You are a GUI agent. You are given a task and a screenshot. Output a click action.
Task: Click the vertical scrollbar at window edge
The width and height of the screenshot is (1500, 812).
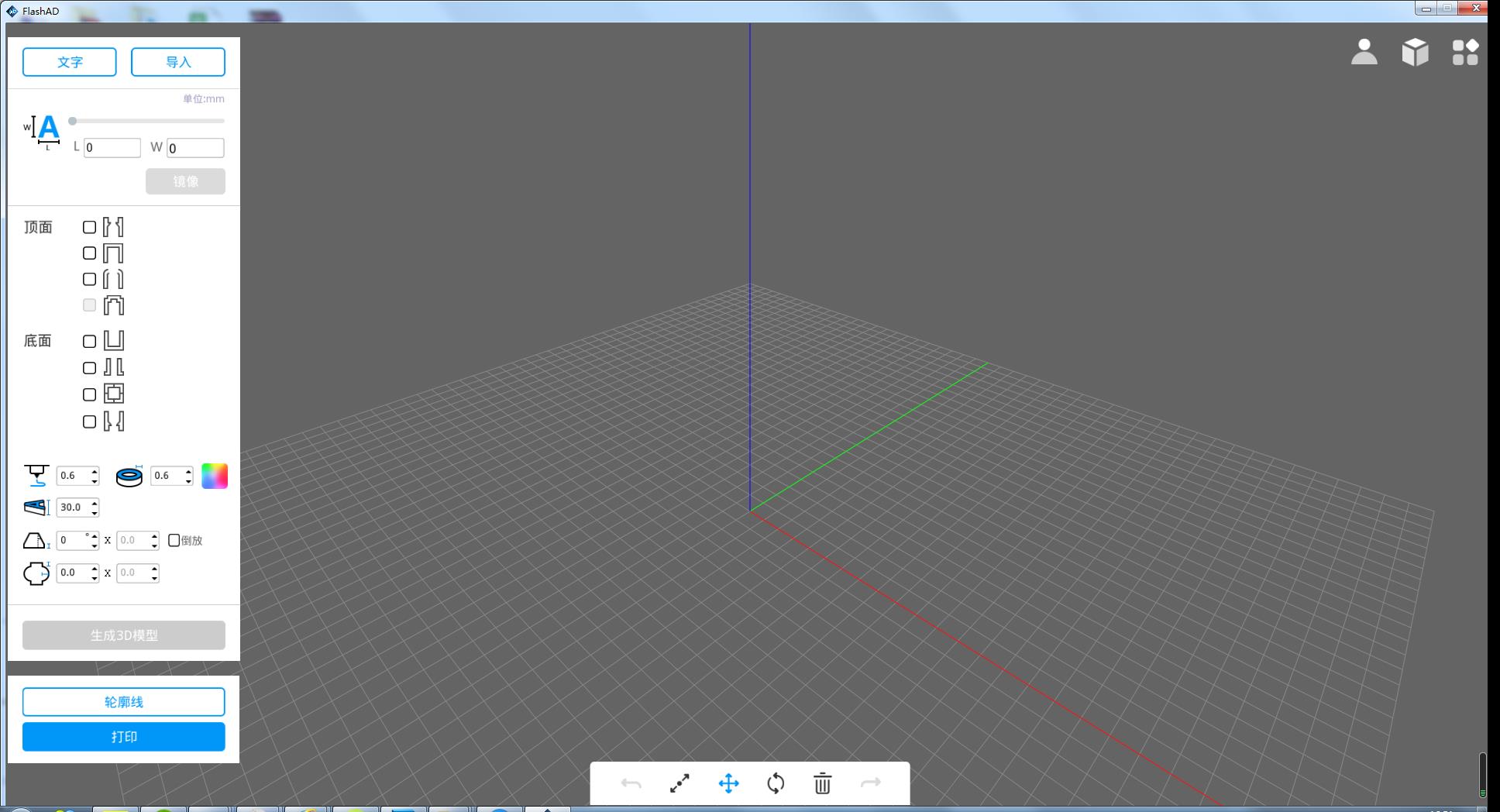click(1482, 773)
